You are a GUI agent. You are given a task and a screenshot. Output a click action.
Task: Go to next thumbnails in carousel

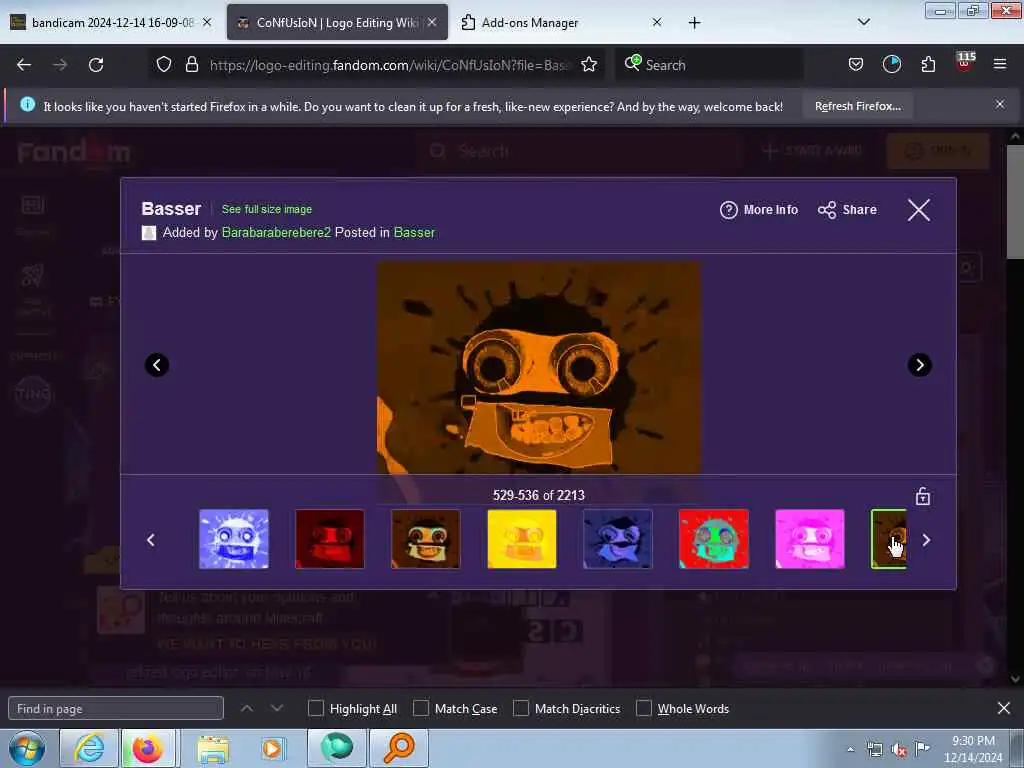click(x=926, y=540)
